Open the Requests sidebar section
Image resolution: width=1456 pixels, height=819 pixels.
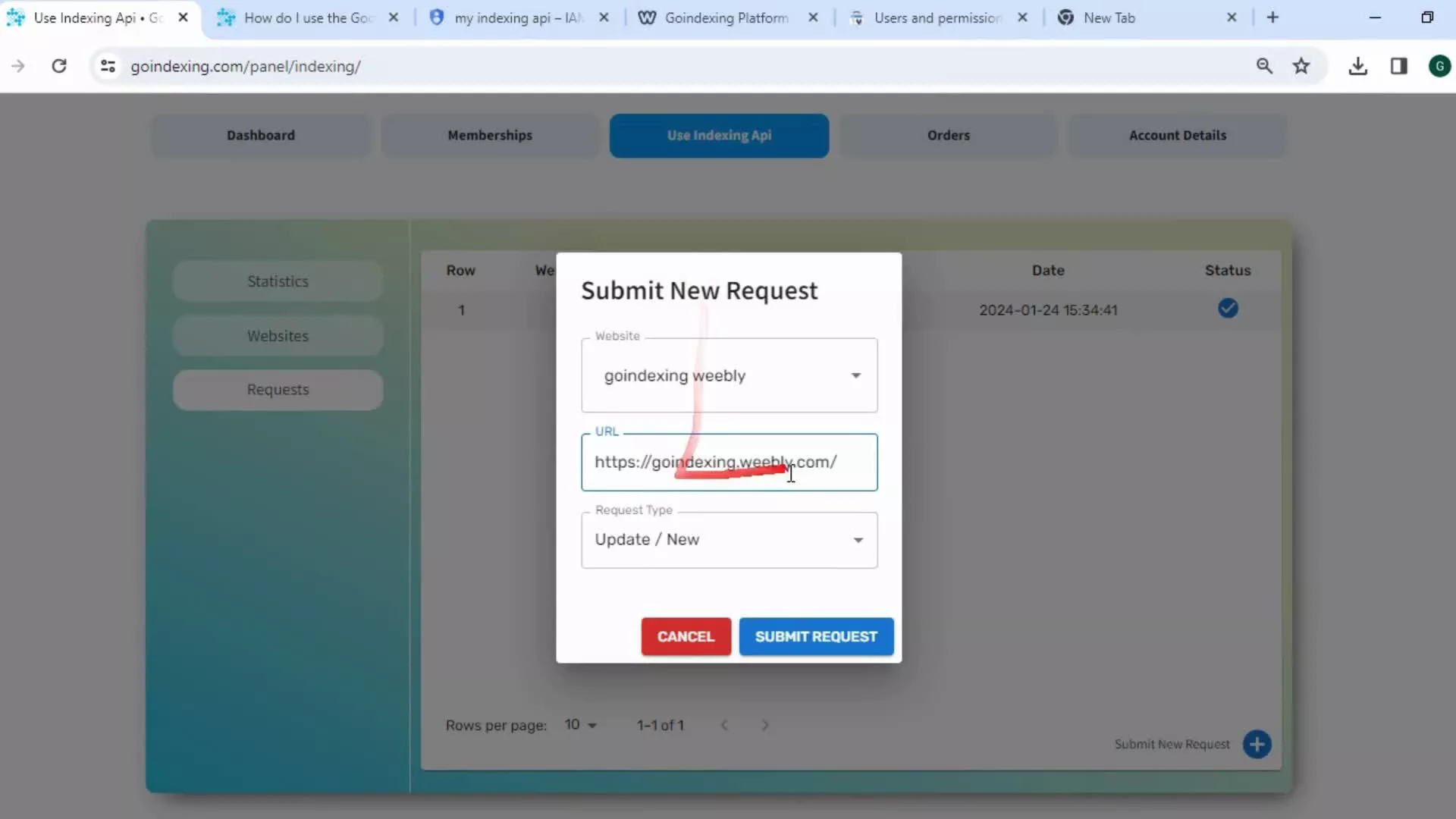click(278, 390)
